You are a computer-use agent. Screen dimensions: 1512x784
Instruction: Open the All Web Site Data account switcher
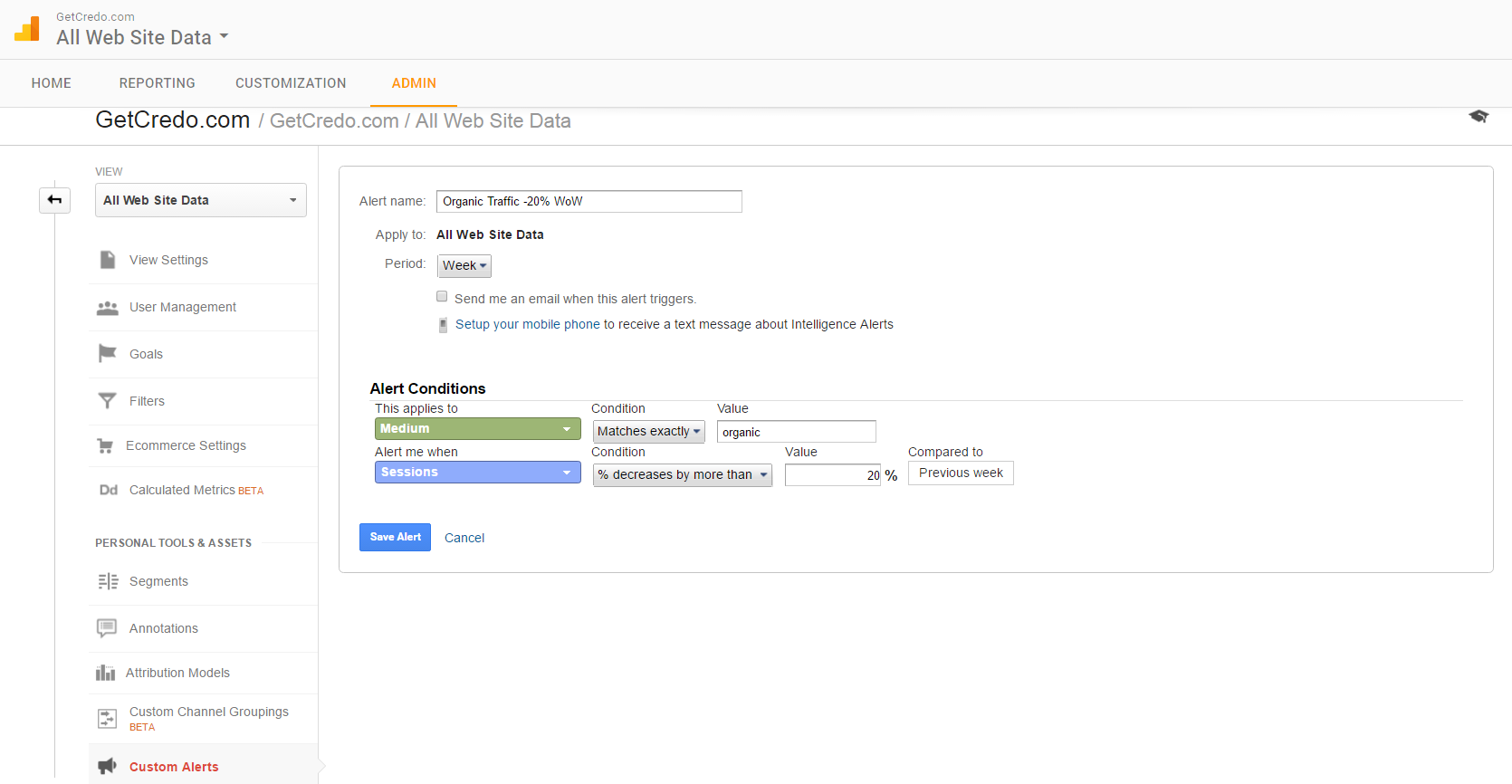click(142, 37)
